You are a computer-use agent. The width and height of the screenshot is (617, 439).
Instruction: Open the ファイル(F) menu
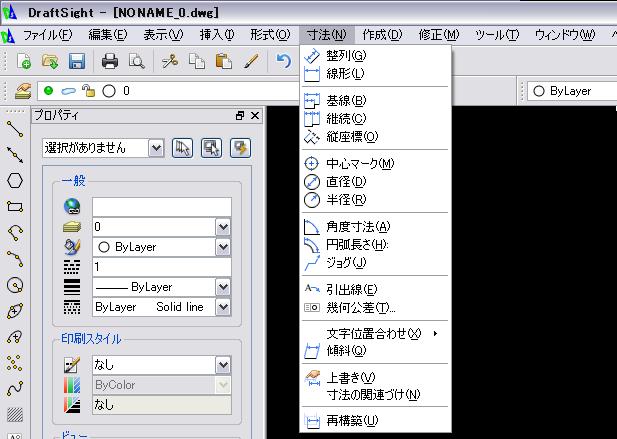tap(47, 35)
